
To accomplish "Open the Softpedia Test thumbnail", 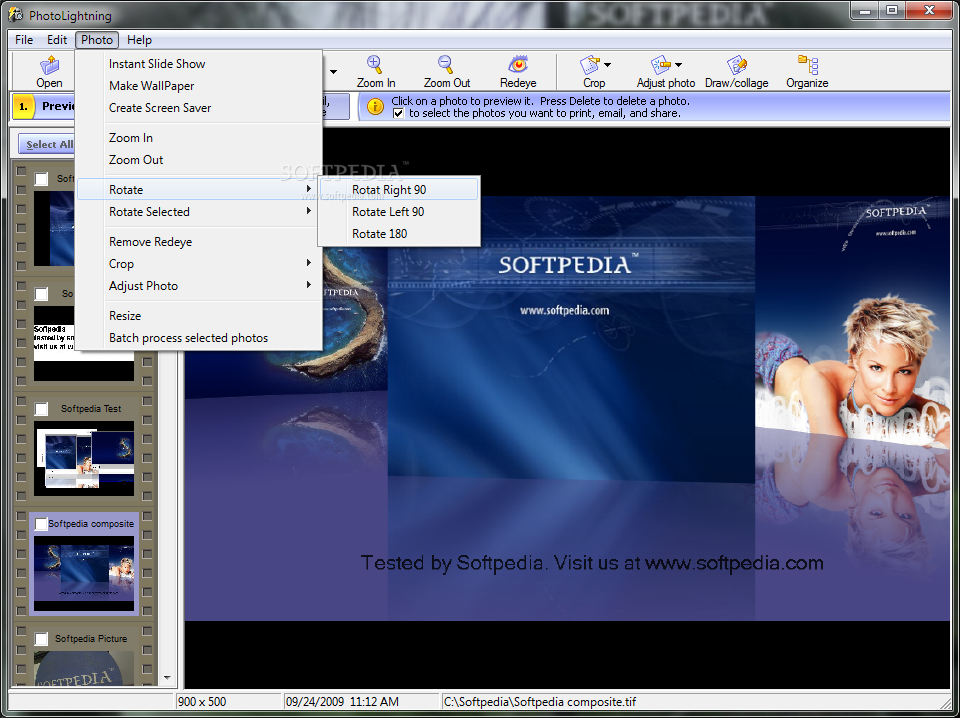I will (84, 458).
